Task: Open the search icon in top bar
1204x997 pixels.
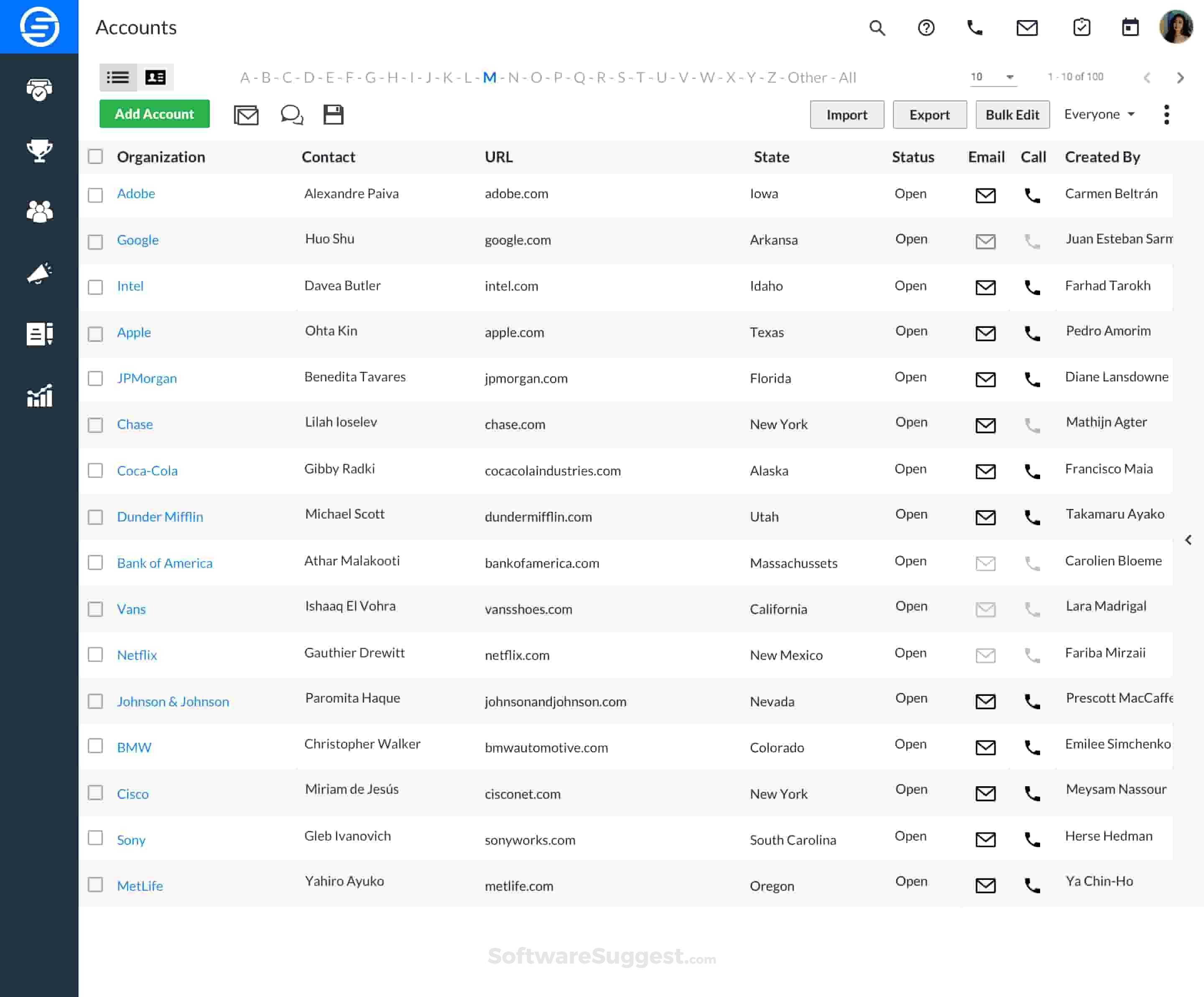Action: click(x=877, y=28)
